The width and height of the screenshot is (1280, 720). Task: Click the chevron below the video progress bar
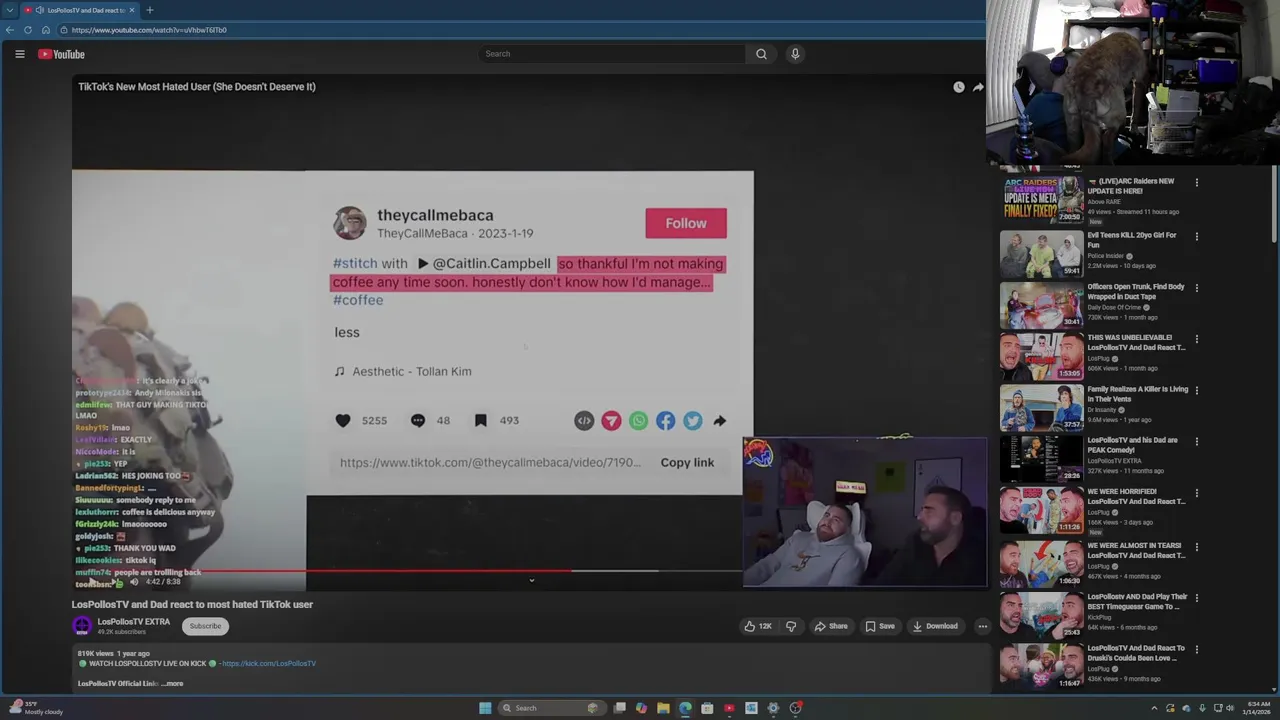[x=531, y=581]
